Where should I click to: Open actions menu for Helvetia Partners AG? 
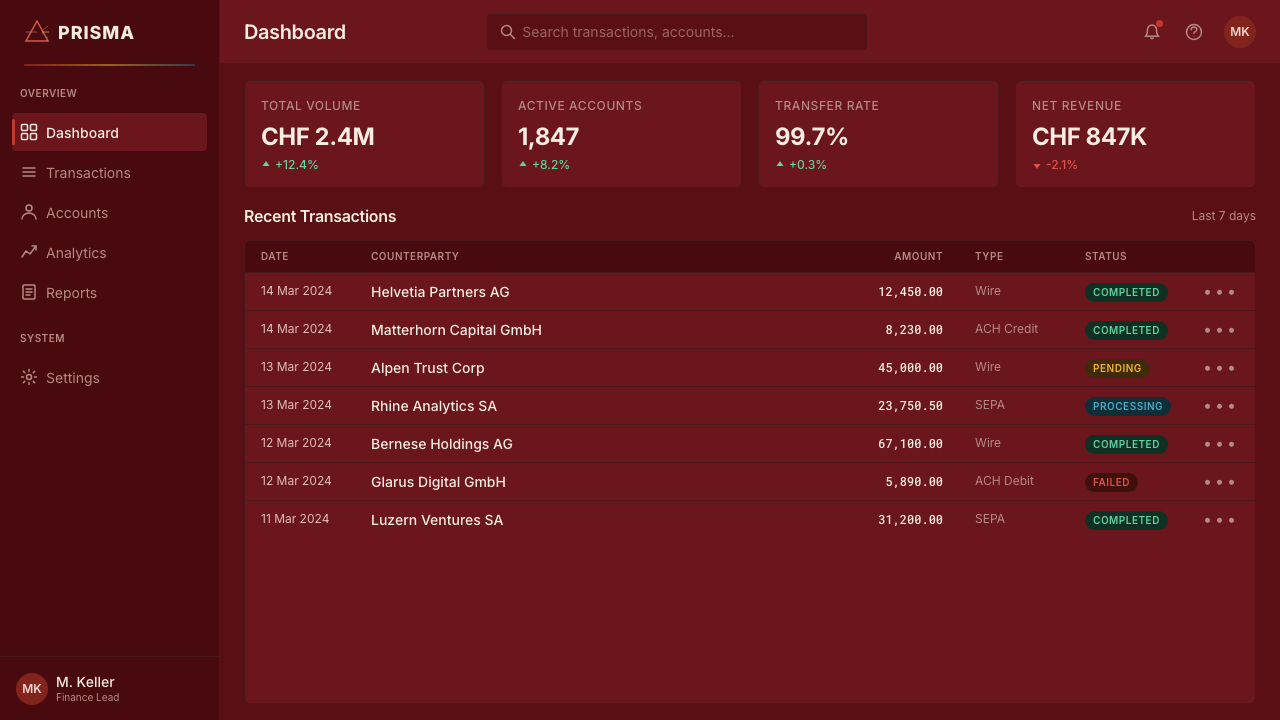[x=1219, y=292]
